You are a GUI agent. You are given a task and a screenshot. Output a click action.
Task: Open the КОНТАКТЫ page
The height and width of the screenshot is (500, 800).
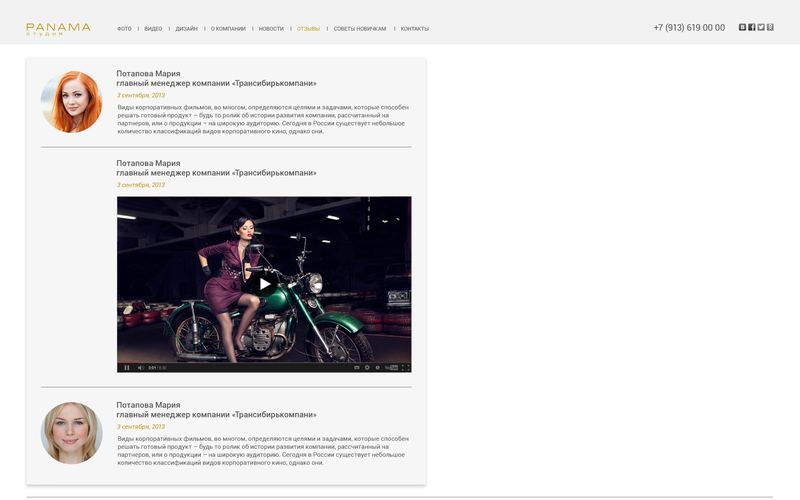tap(414, 29)
